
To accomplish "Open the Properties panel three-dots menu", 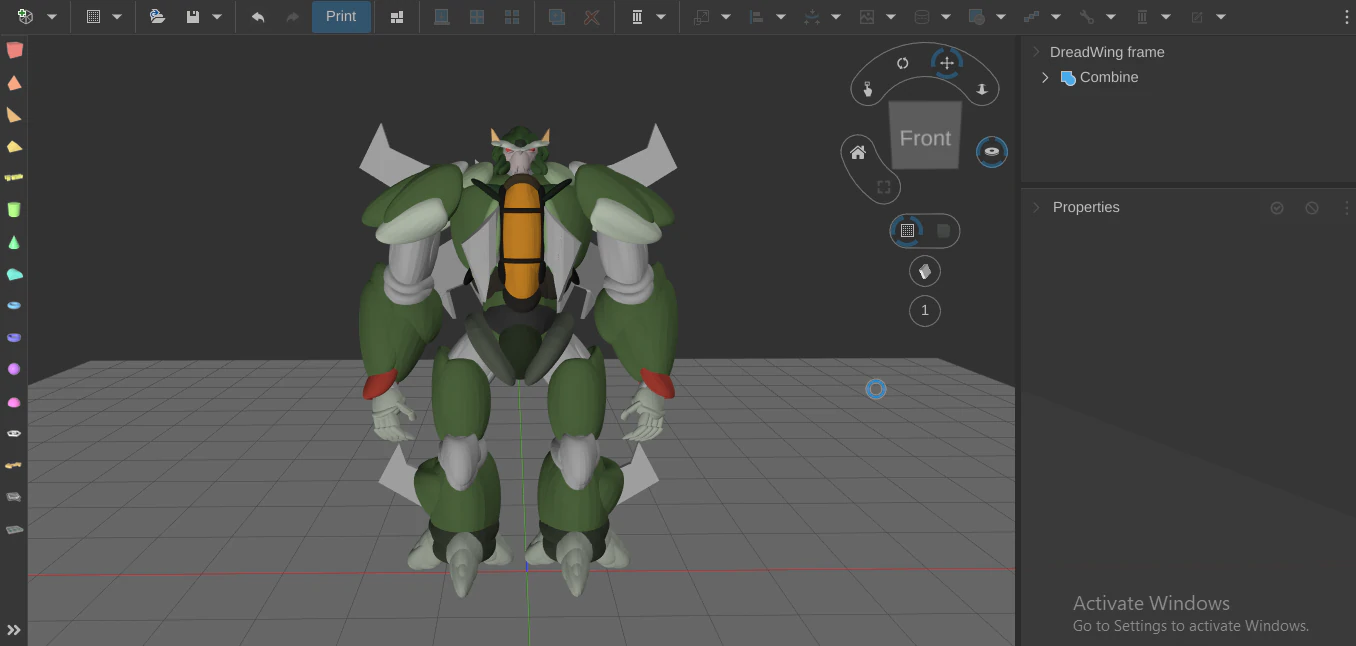I will tap(1346, 208).
